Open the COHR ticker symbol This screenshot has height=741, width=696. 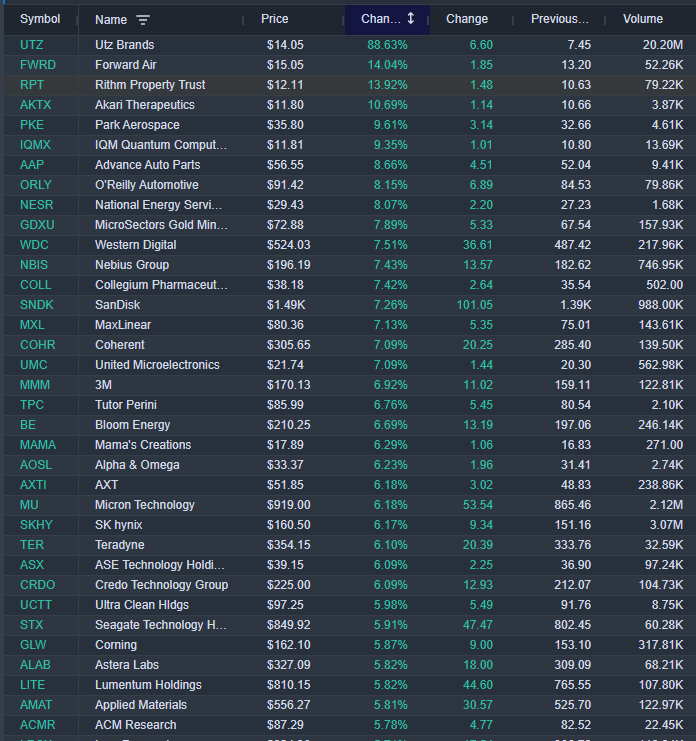[37, 345]
